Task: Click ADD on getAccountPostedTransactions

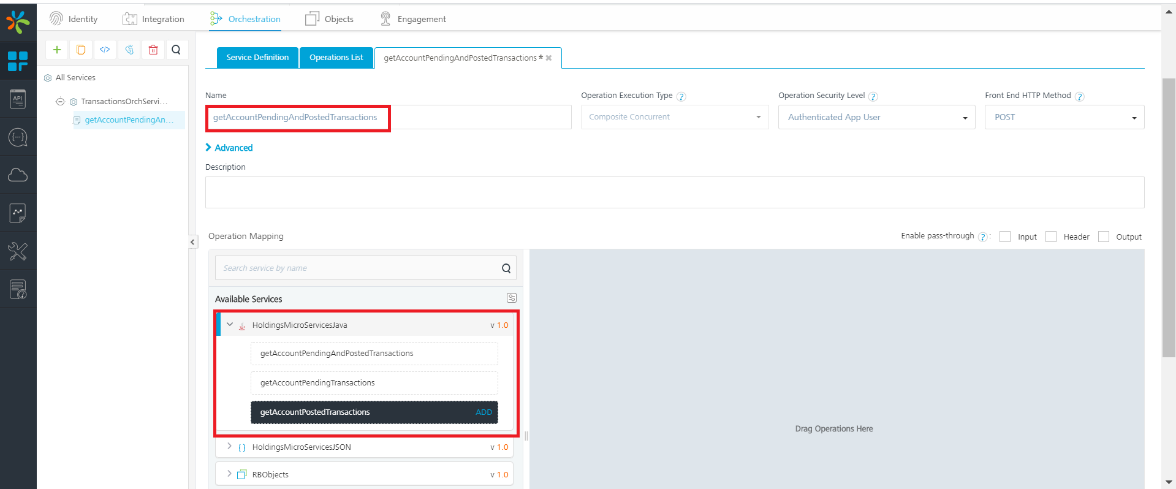Action: point(484,412)
